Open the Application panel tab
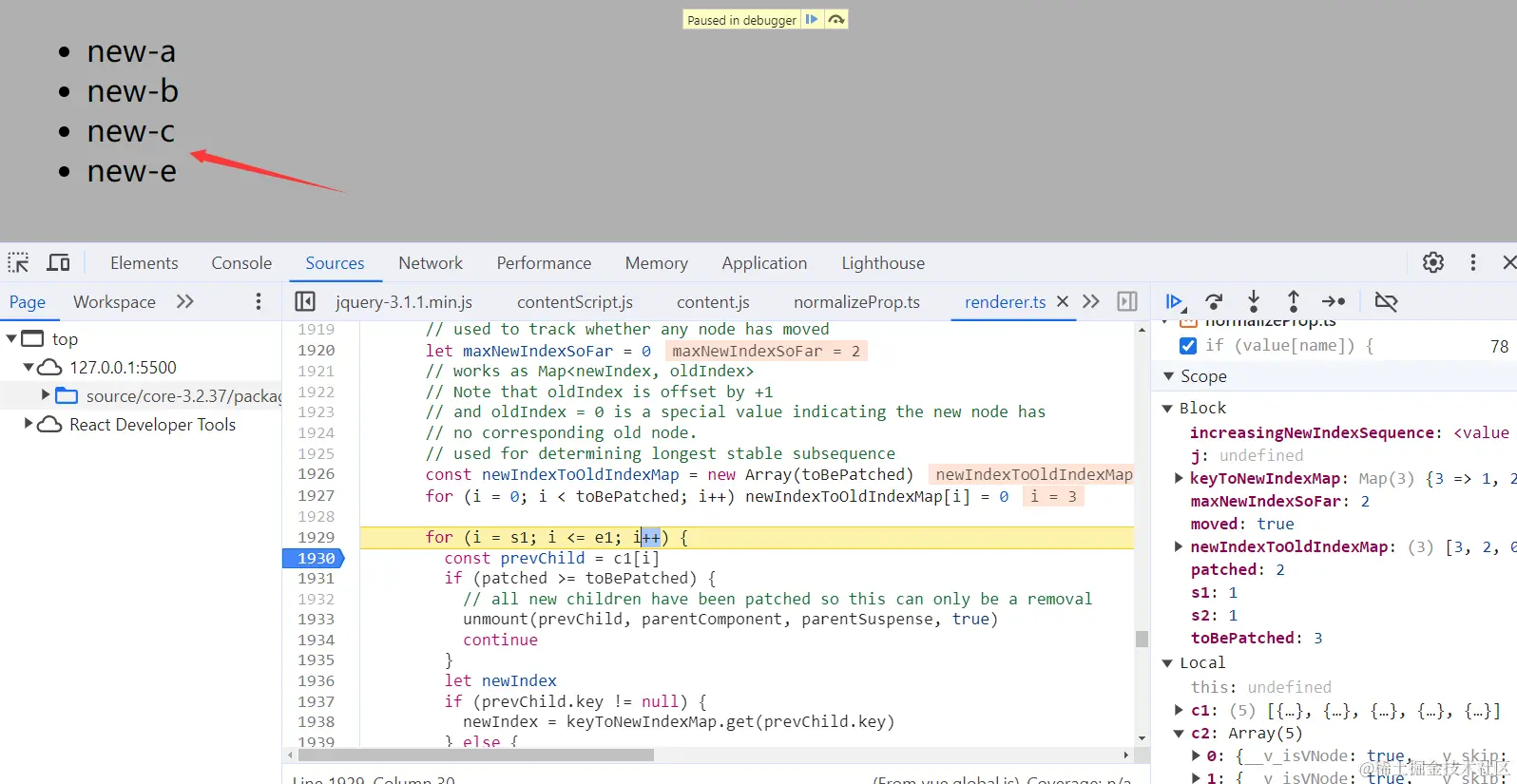This screenshot has height=784, width=1517. pyautogui.click(x=764, y=263)
